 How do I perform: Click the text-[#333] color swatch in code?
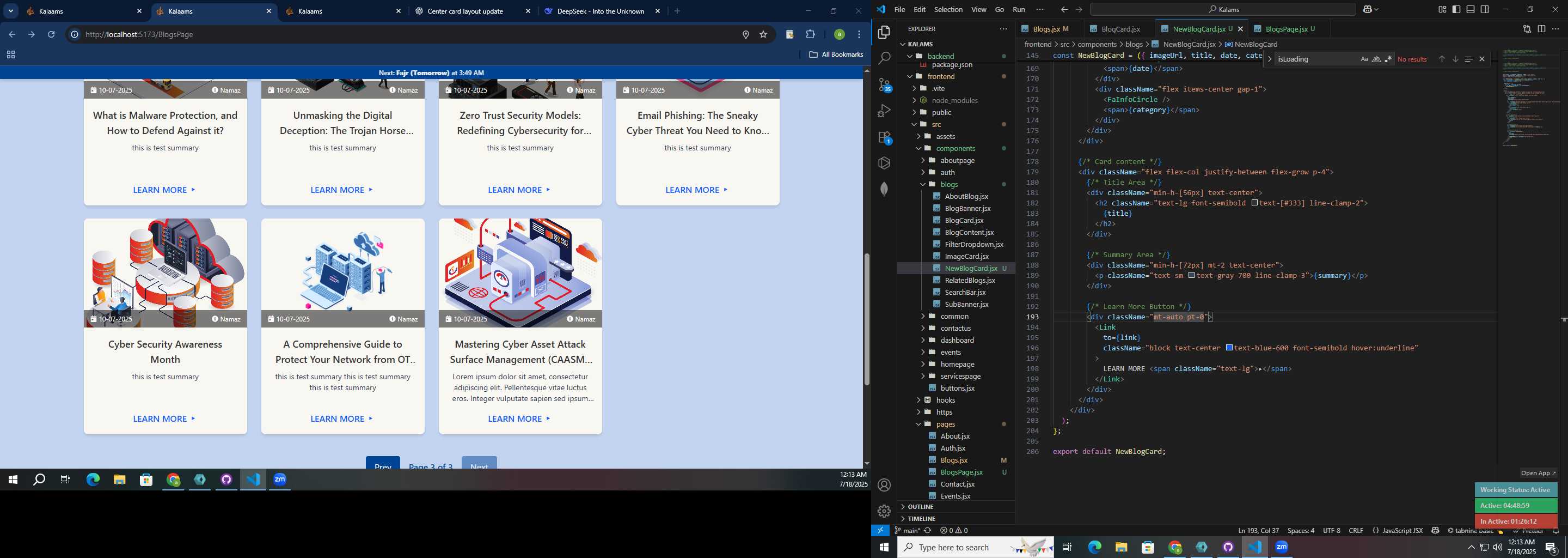(1254, 203)
